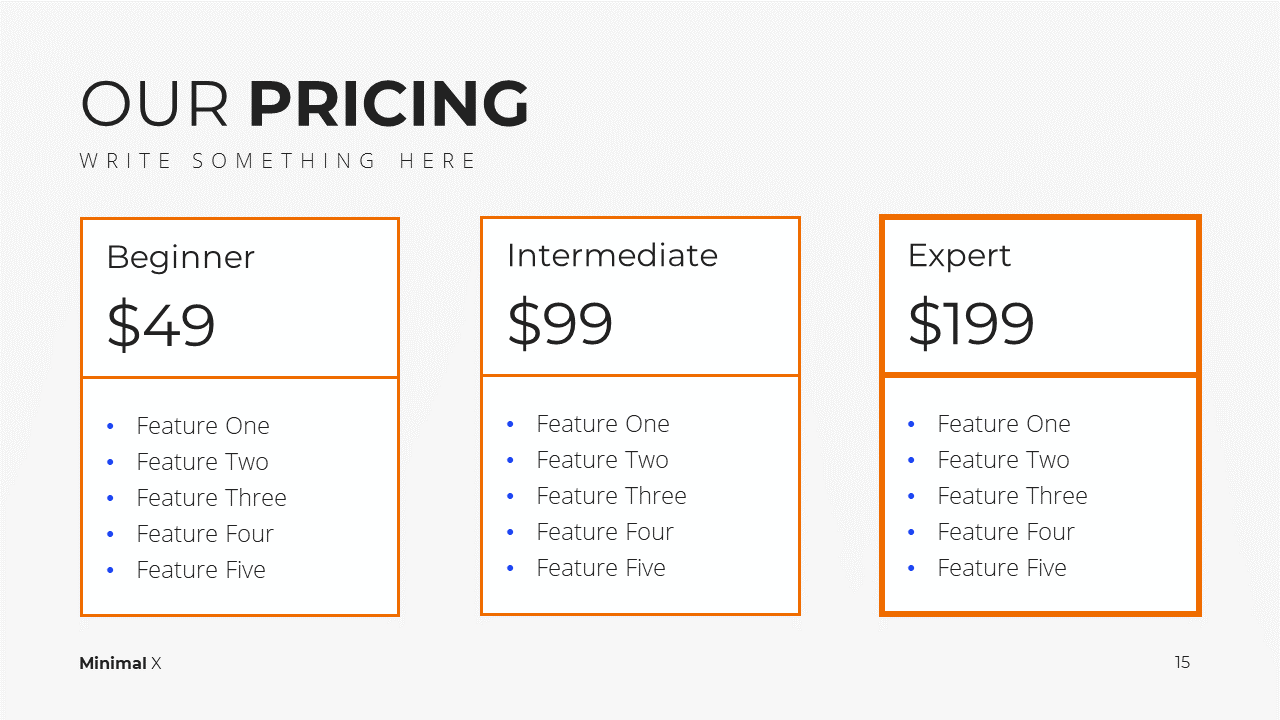Click the WRITE SOMETHING HERE subtitle
The width and height of the screenshot is (1280, 720).
point(279,161)
